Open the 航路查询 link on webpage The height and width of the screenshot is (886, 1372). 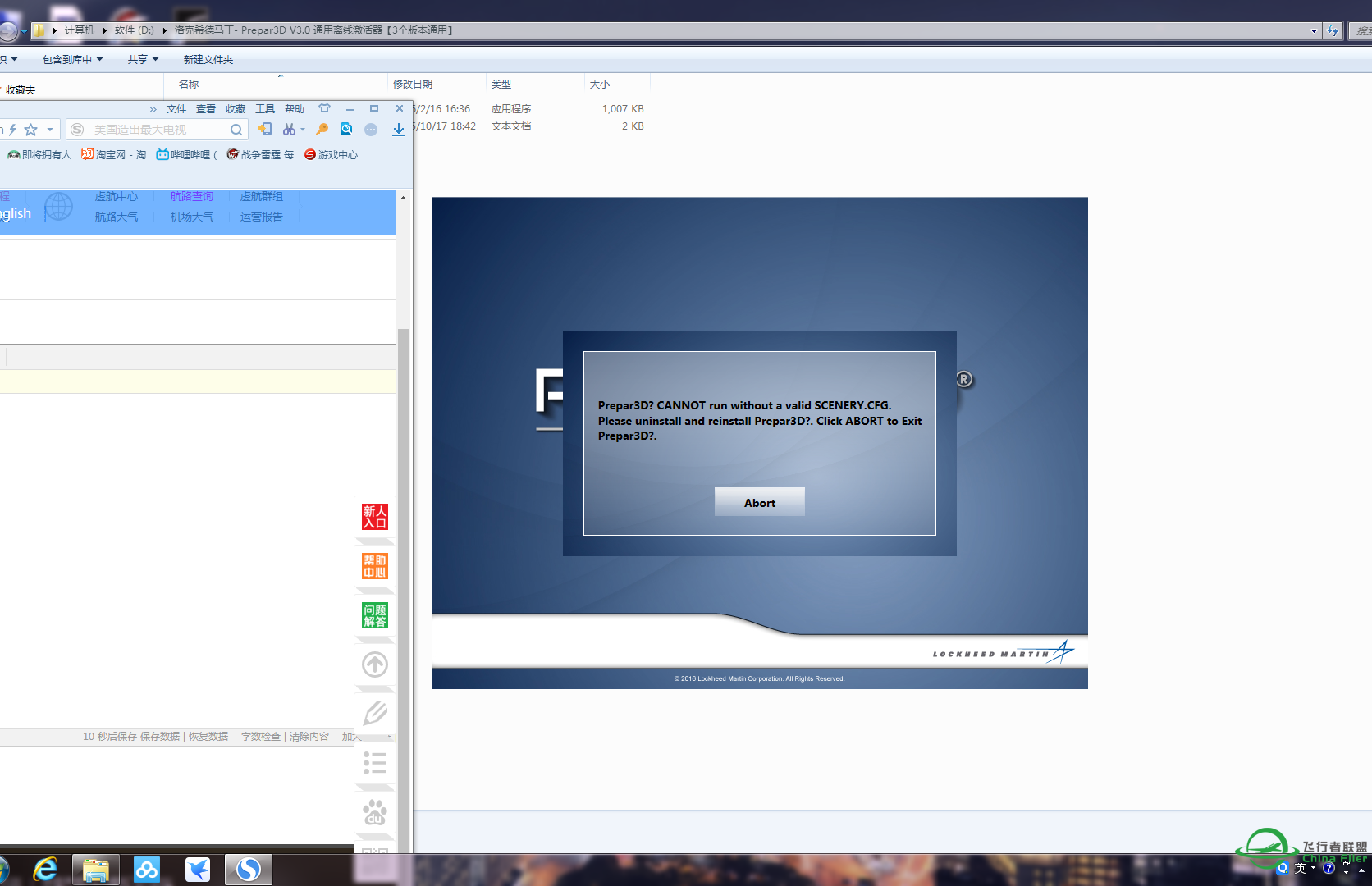coord(192,197)
